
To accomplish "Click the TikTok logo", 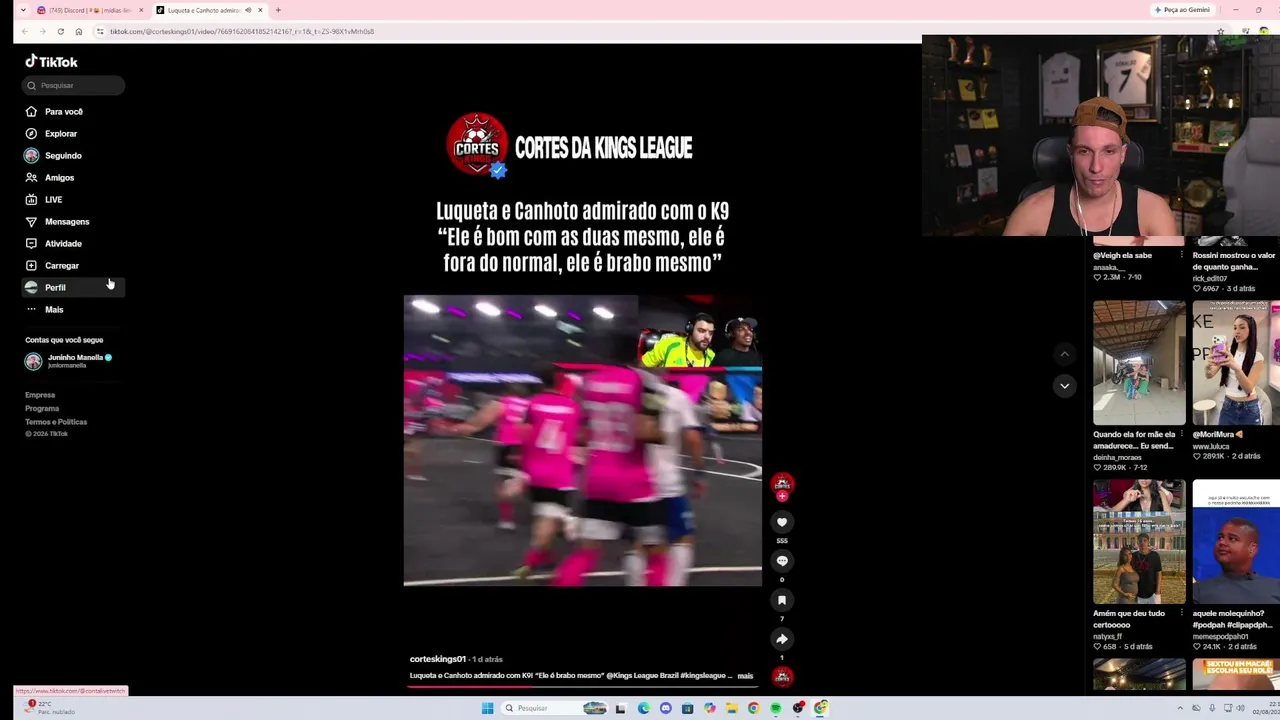I will tap(51, 61).
